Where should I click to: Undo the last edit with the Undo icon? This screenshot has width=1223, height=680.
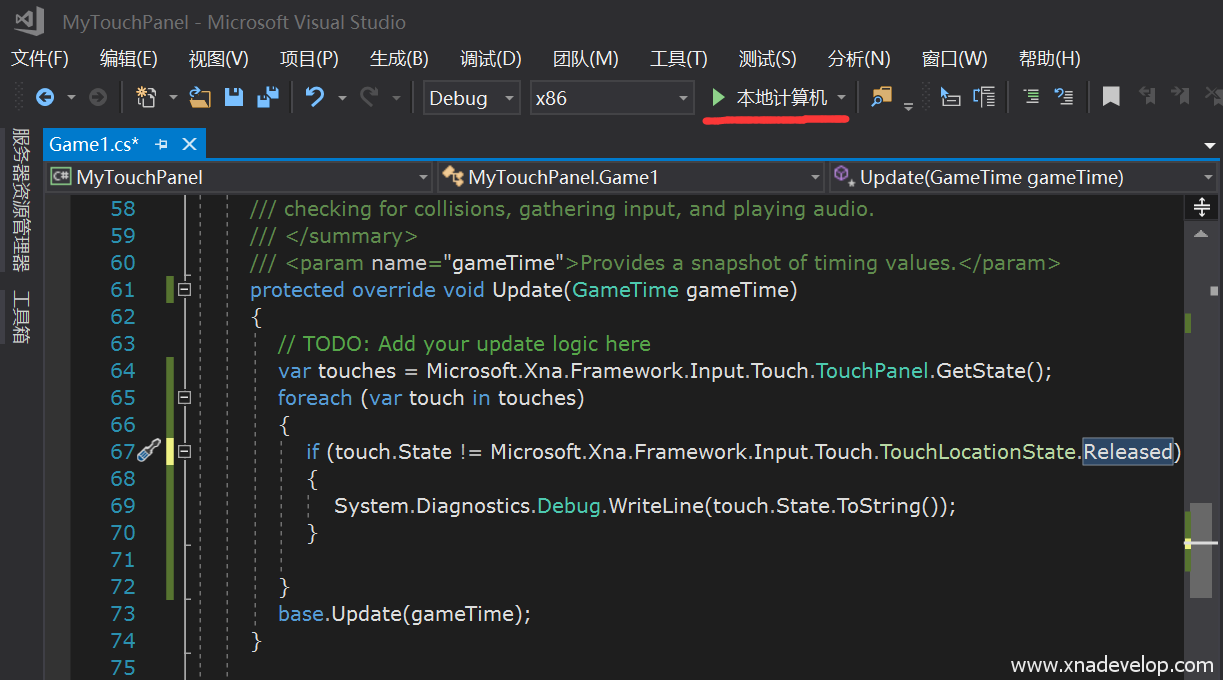(x=315, y=98)
